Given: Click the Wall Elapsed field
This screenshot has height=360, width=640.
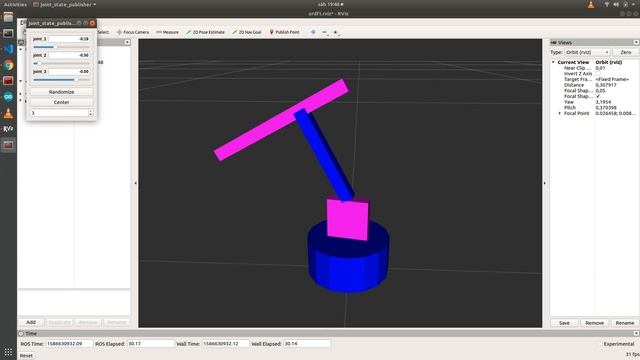Looking at the screenshot, I should click(307, 344).
